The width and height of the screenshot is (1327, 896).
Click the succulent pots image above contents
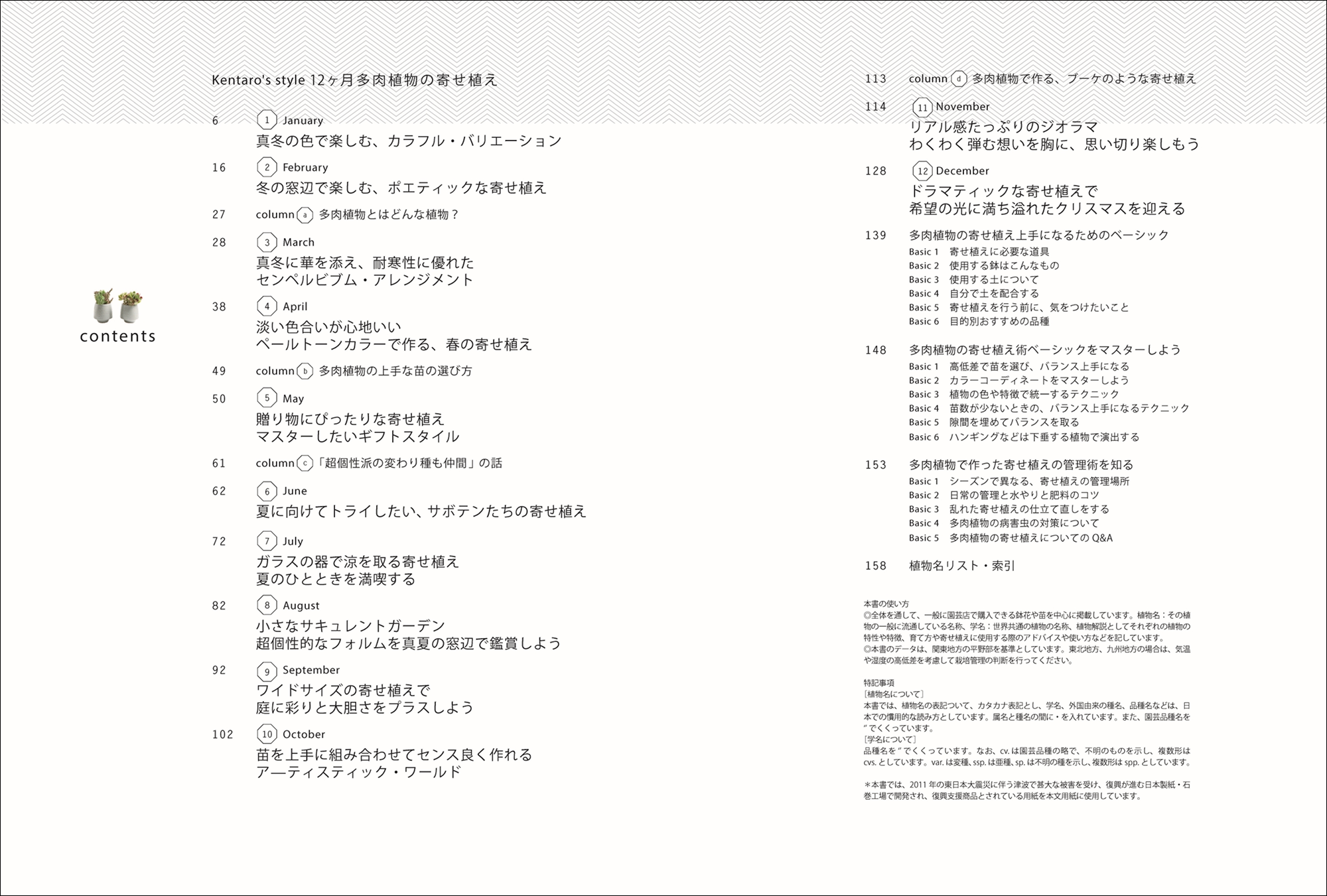click(x=118, y=306)
